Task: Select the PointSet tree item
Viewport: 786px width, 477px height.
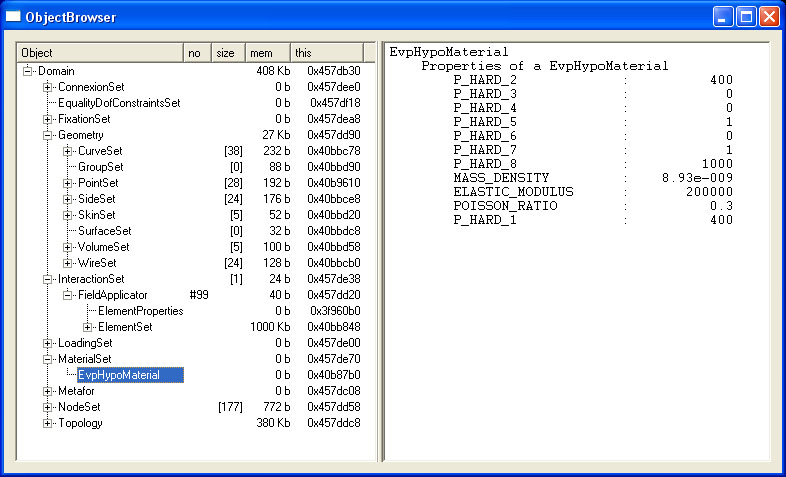Action: (98, 183)
